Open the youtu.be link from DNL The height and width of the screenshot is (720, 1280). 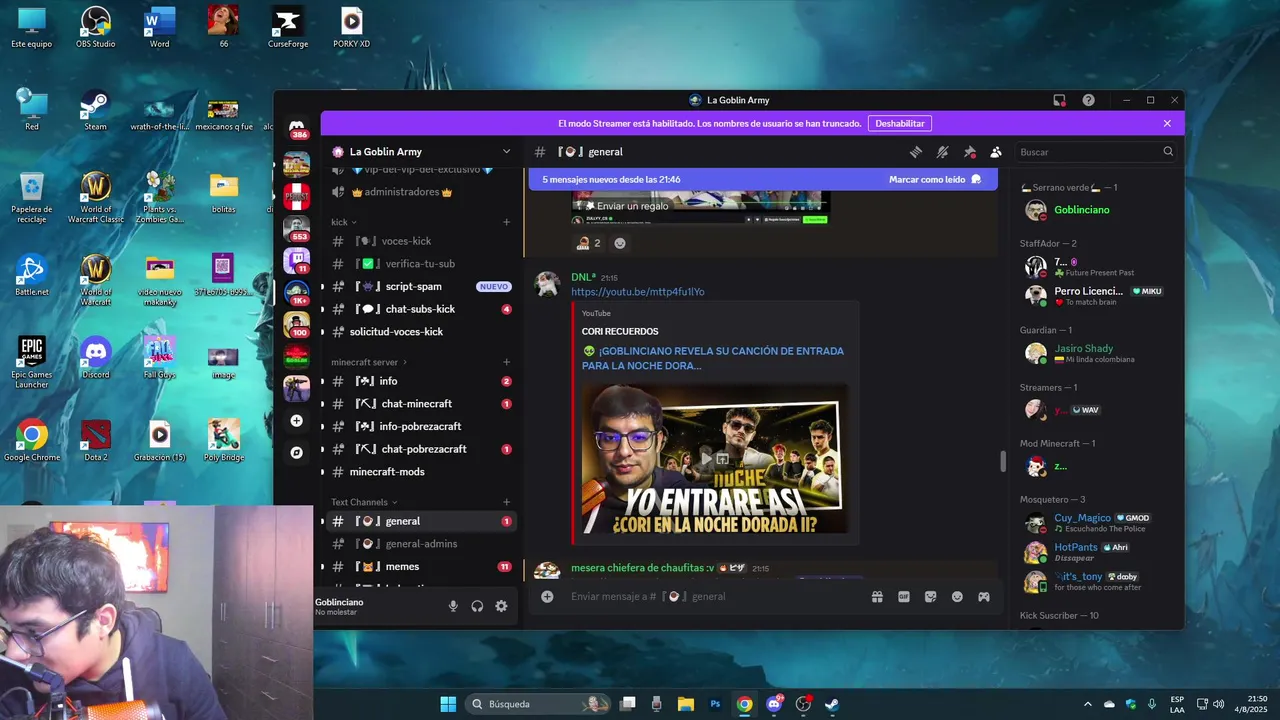638,292
